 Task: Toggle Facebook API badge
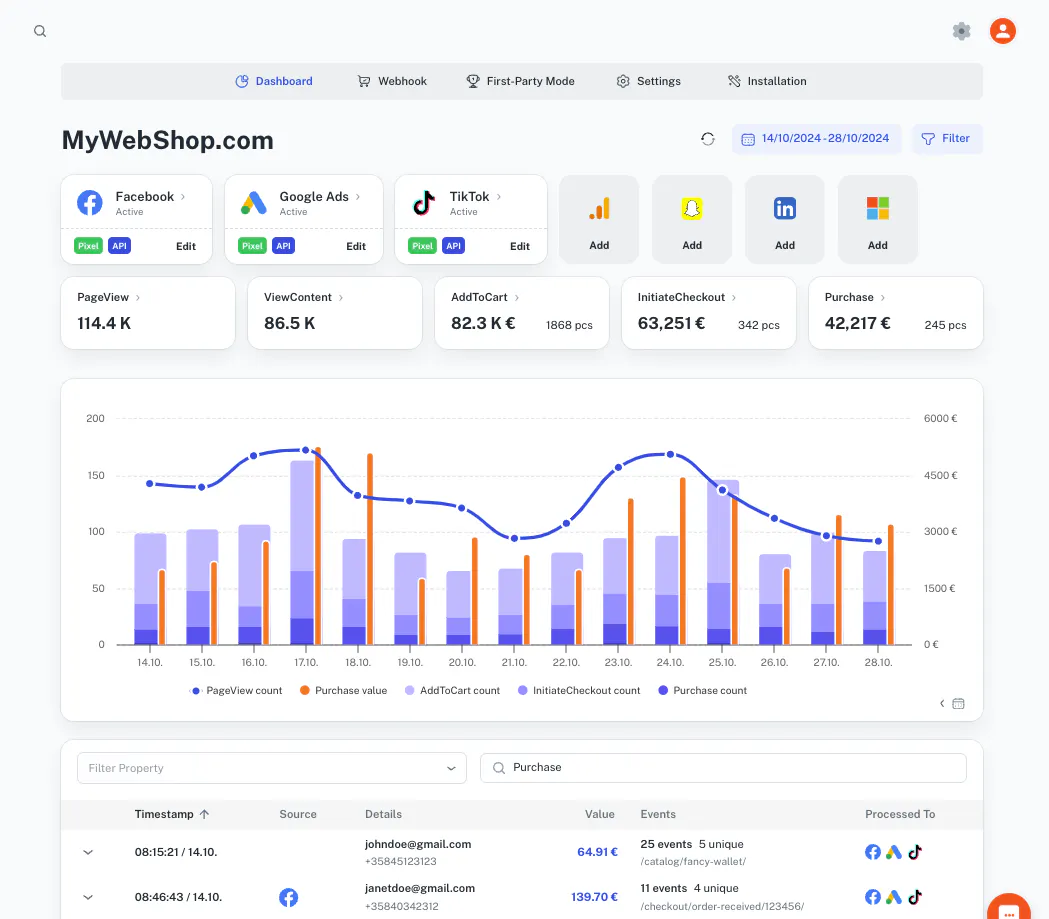[119, 246]
